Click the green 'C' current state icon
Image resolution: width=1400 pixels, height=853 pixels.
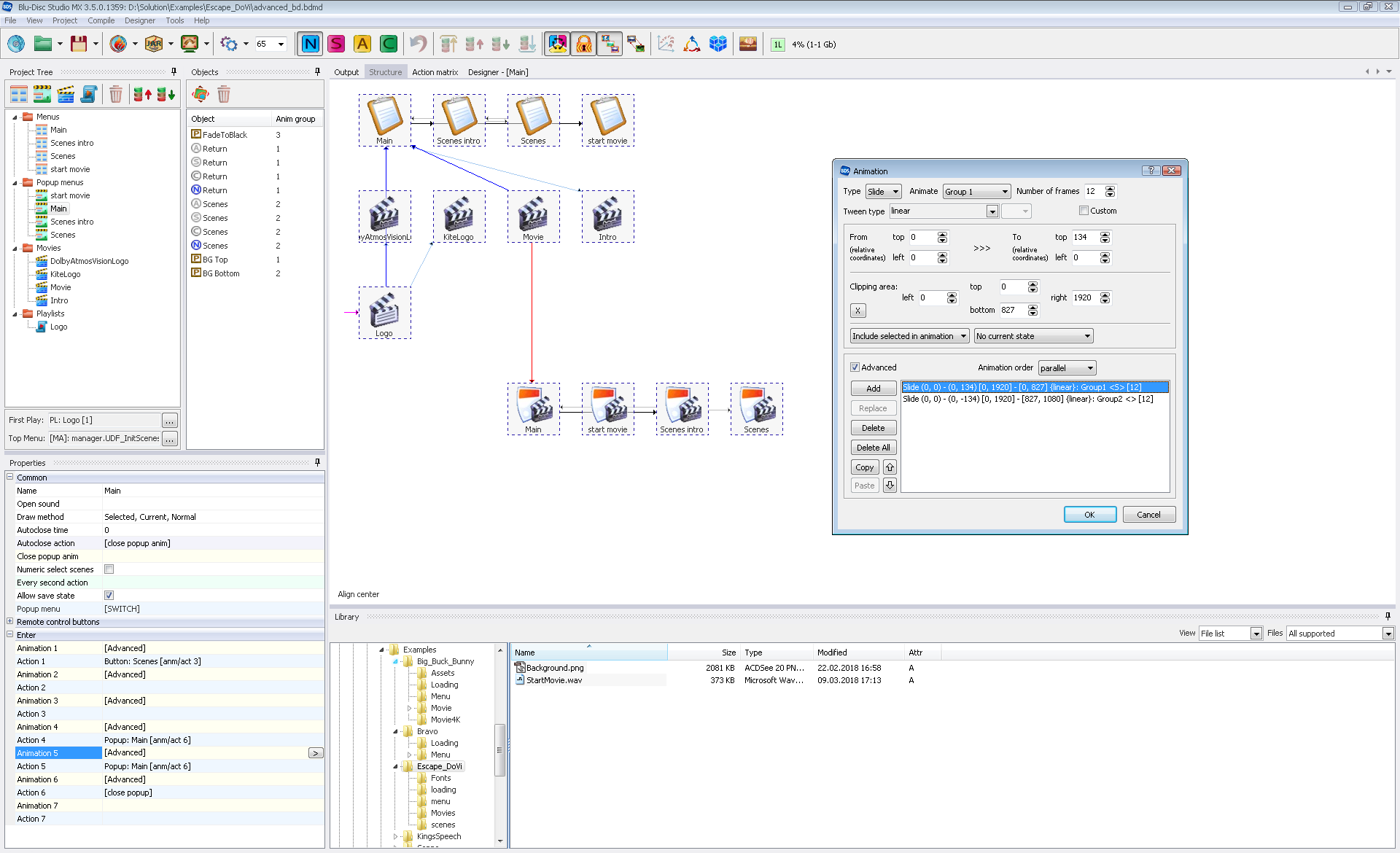pos(389,44)
